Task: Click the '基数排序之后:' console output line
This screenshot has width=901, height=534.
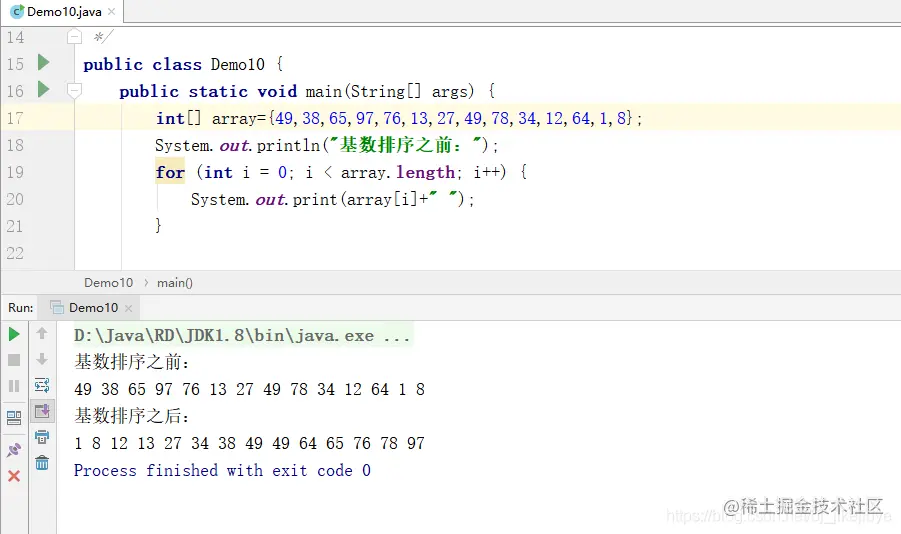Action: pos(132,416)
